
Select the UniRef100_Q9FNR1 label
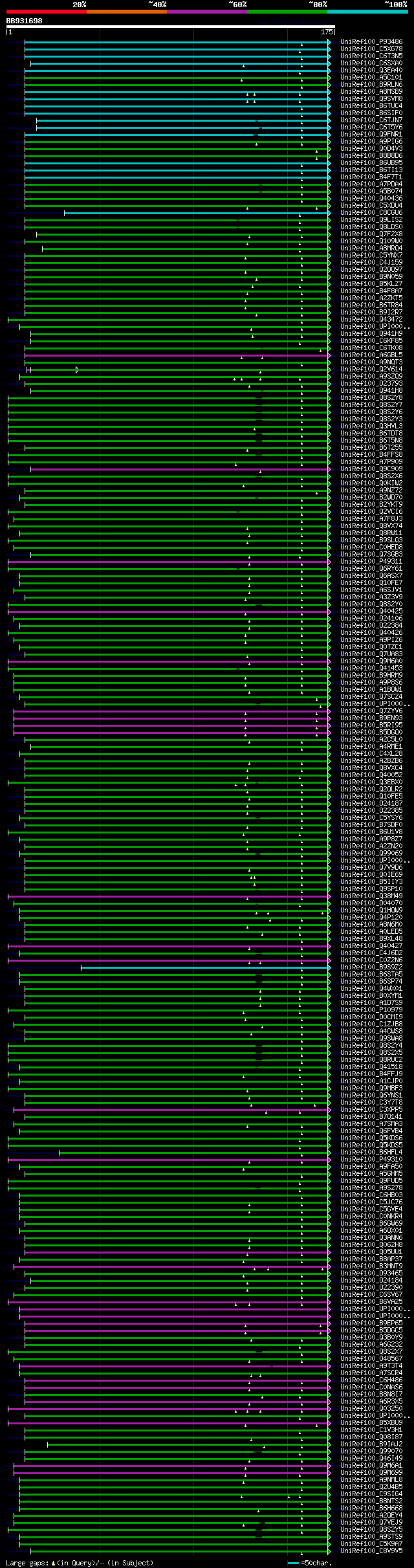pyautogui.click(x=371, y=135)
